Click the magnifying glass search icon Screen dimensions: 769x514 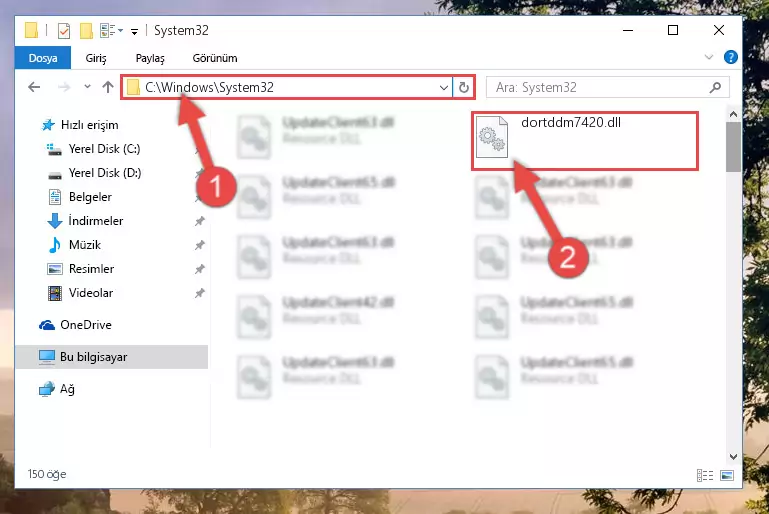[715, 88]
